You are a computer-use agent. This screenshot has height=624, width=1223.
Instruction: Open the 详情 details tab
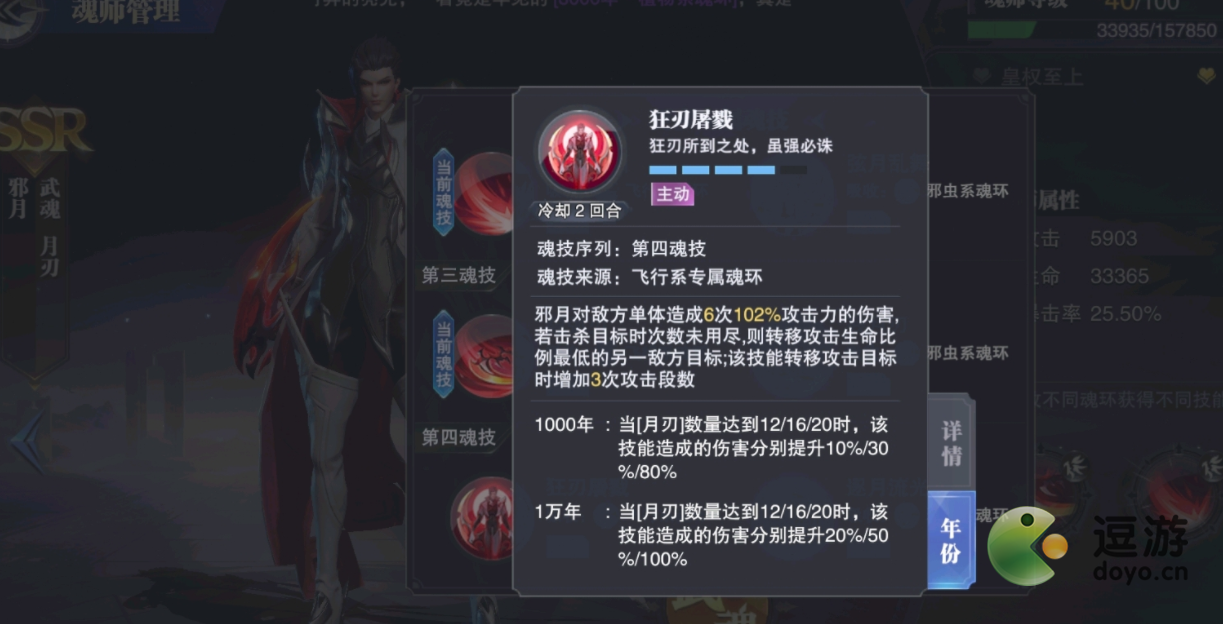coord(950,444)
